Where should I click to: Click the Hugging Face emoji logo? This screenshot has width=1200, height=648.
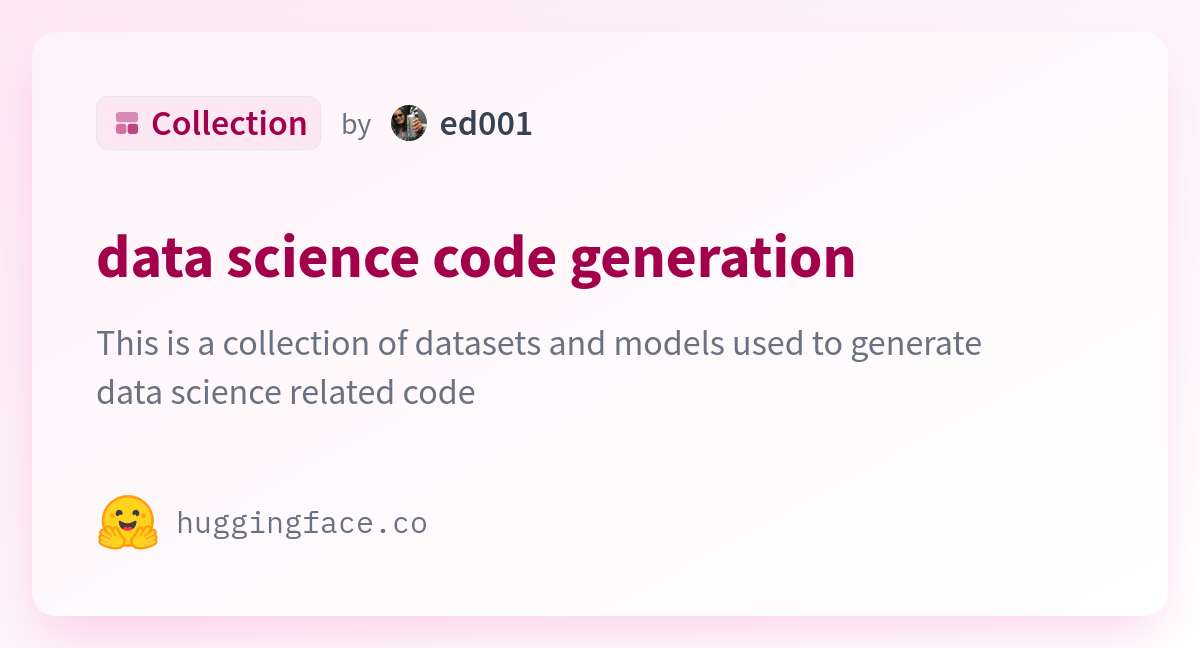(x=128, y=522)
